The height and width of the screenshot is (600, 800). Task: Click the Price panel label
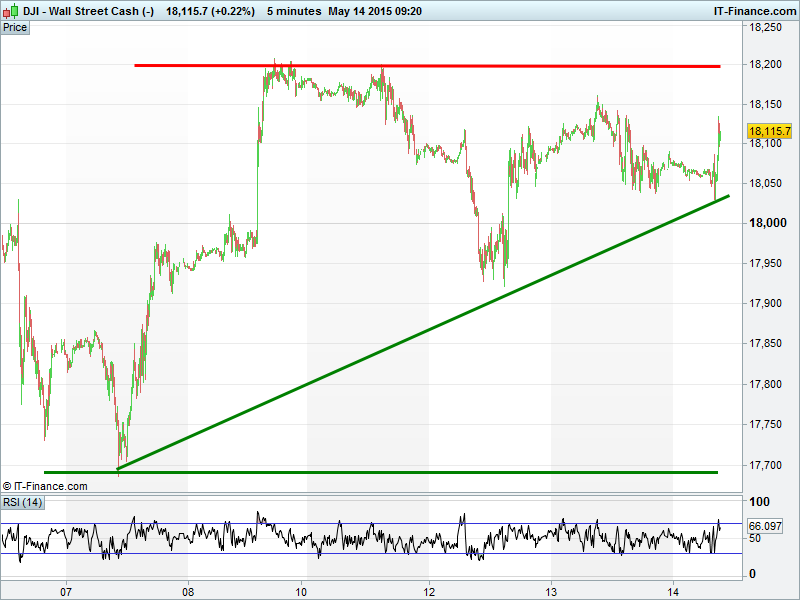15,27
